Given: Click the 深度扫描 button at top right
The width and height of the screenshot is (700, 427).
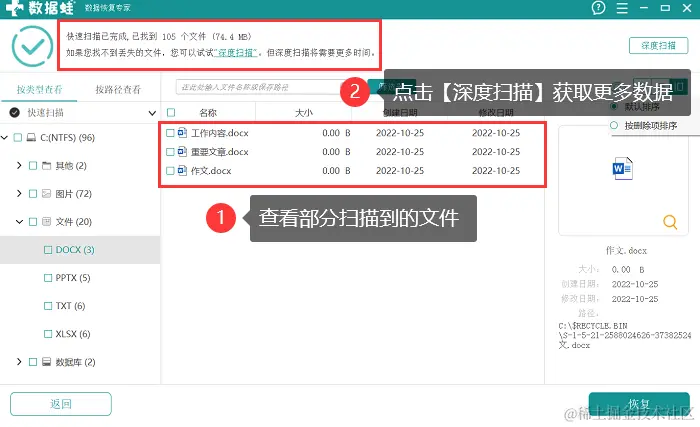Looking at the screenshot, I should pos(658,46).
